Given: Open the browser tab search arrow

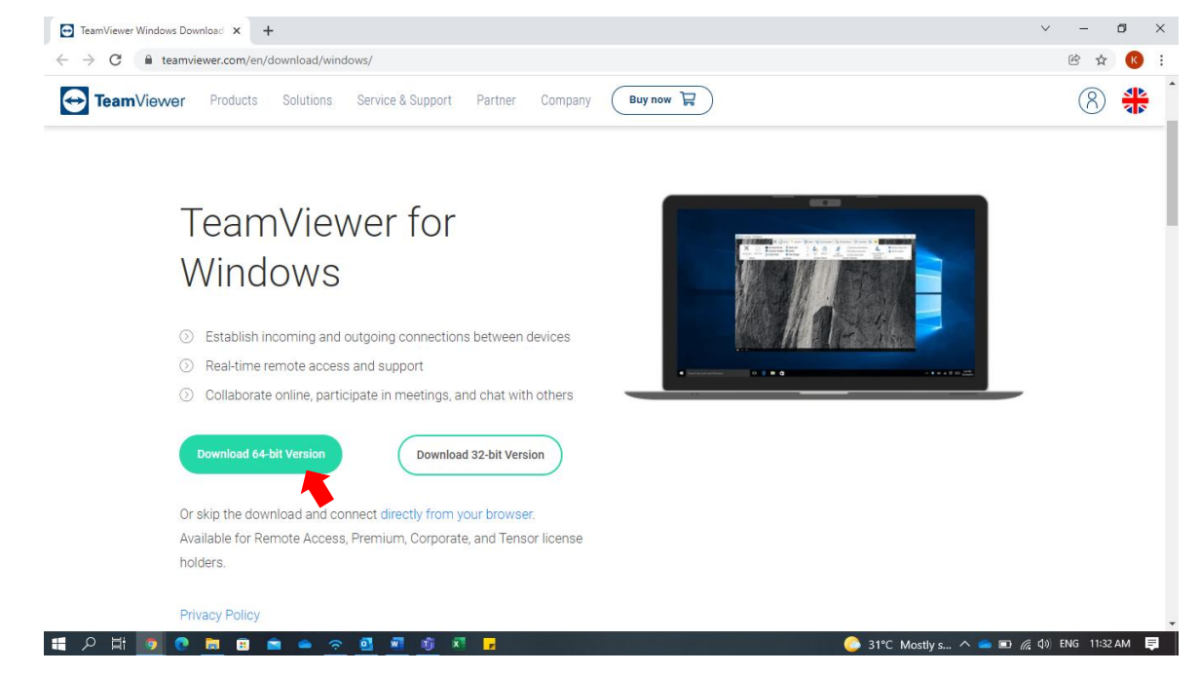Looking at the screenshot, I should pyautogui.click(x=1044, y=28).
